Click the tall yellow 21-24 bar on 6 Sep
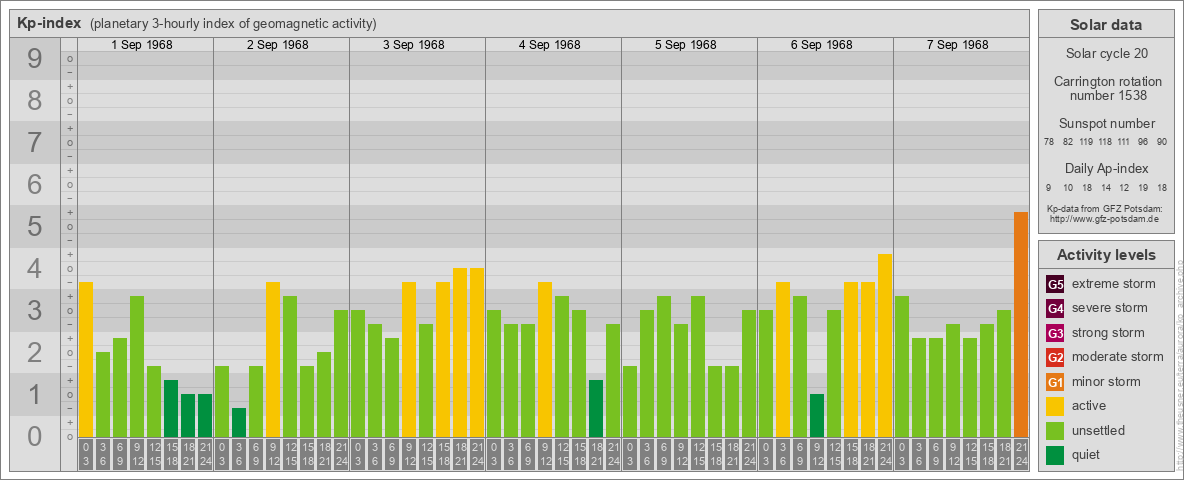The height and width of the screenshot is (480, 1184). tap(885, 346)
